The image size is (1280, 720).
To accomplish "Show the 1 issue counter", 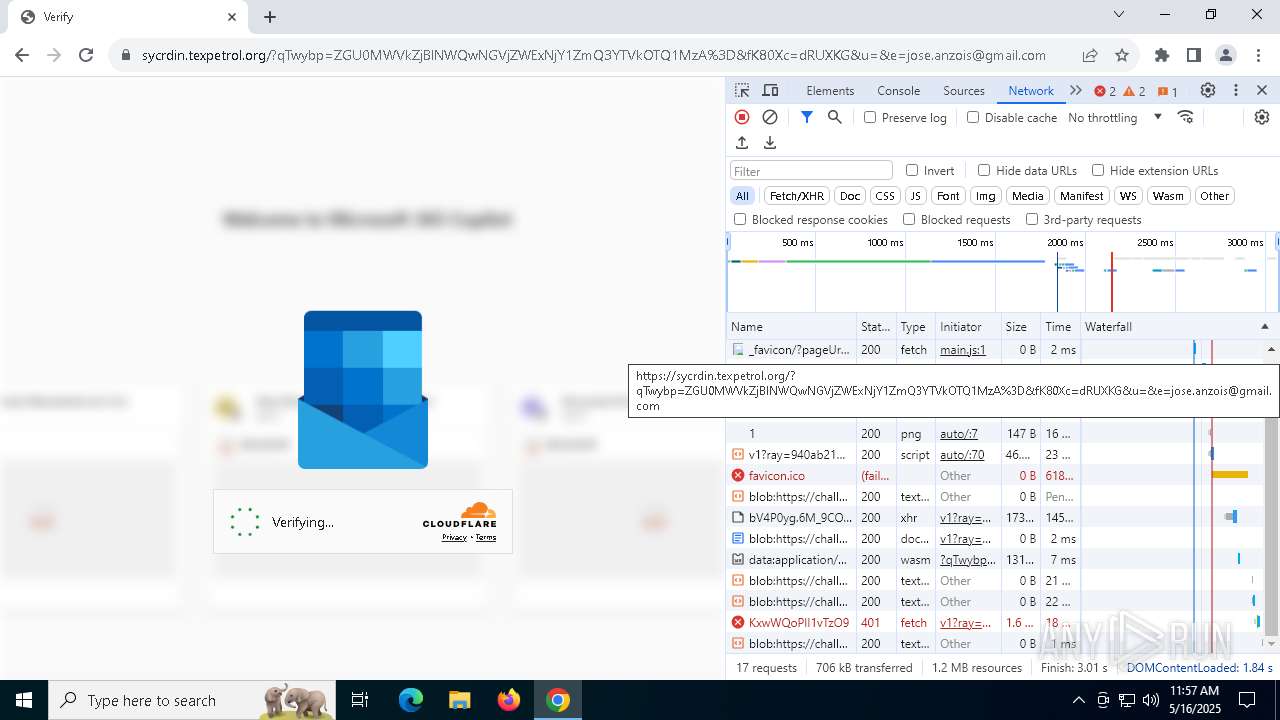I will click(x=1168, y=91).
